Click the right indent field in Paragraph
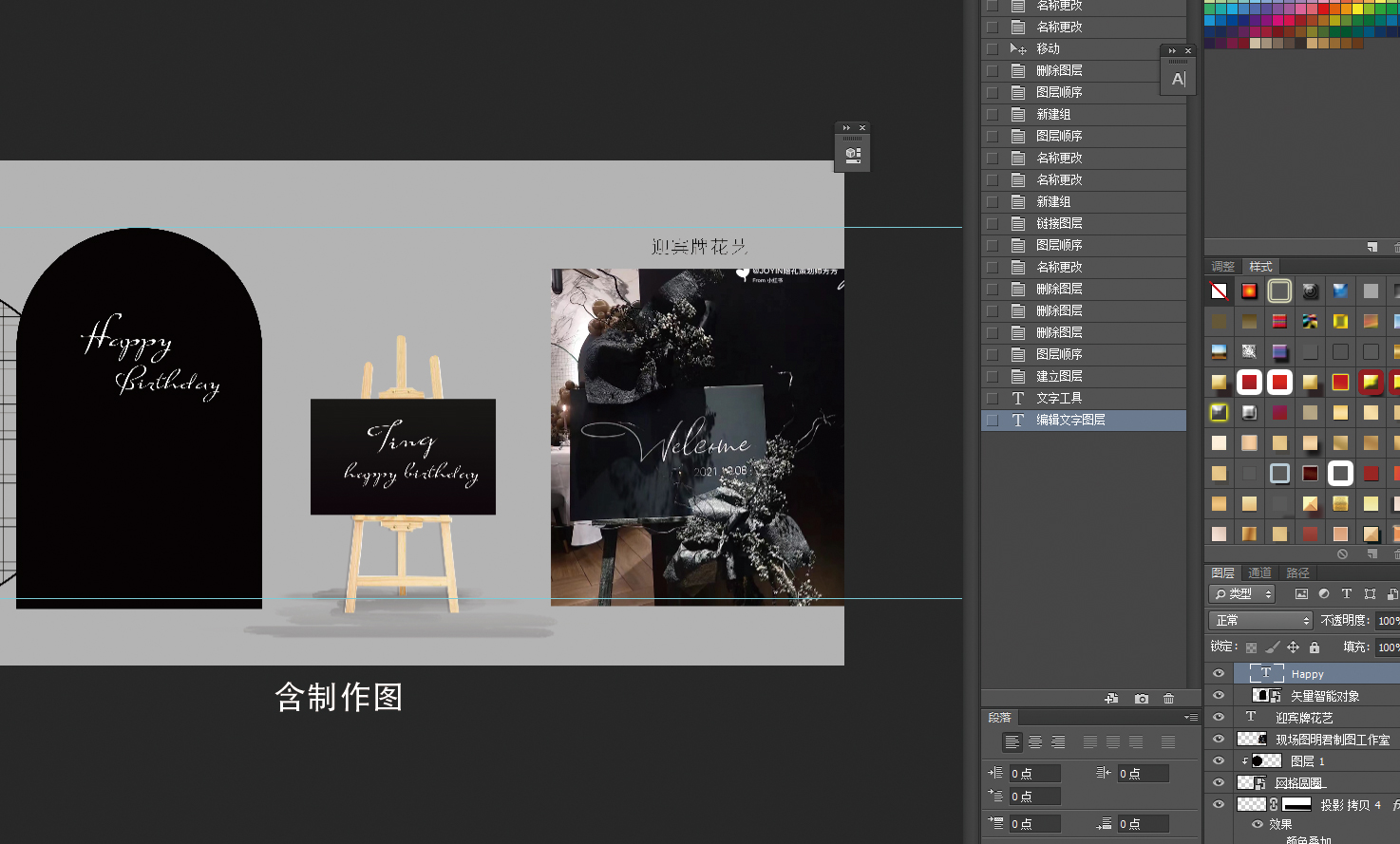1400x844 pixels. 1143,774
